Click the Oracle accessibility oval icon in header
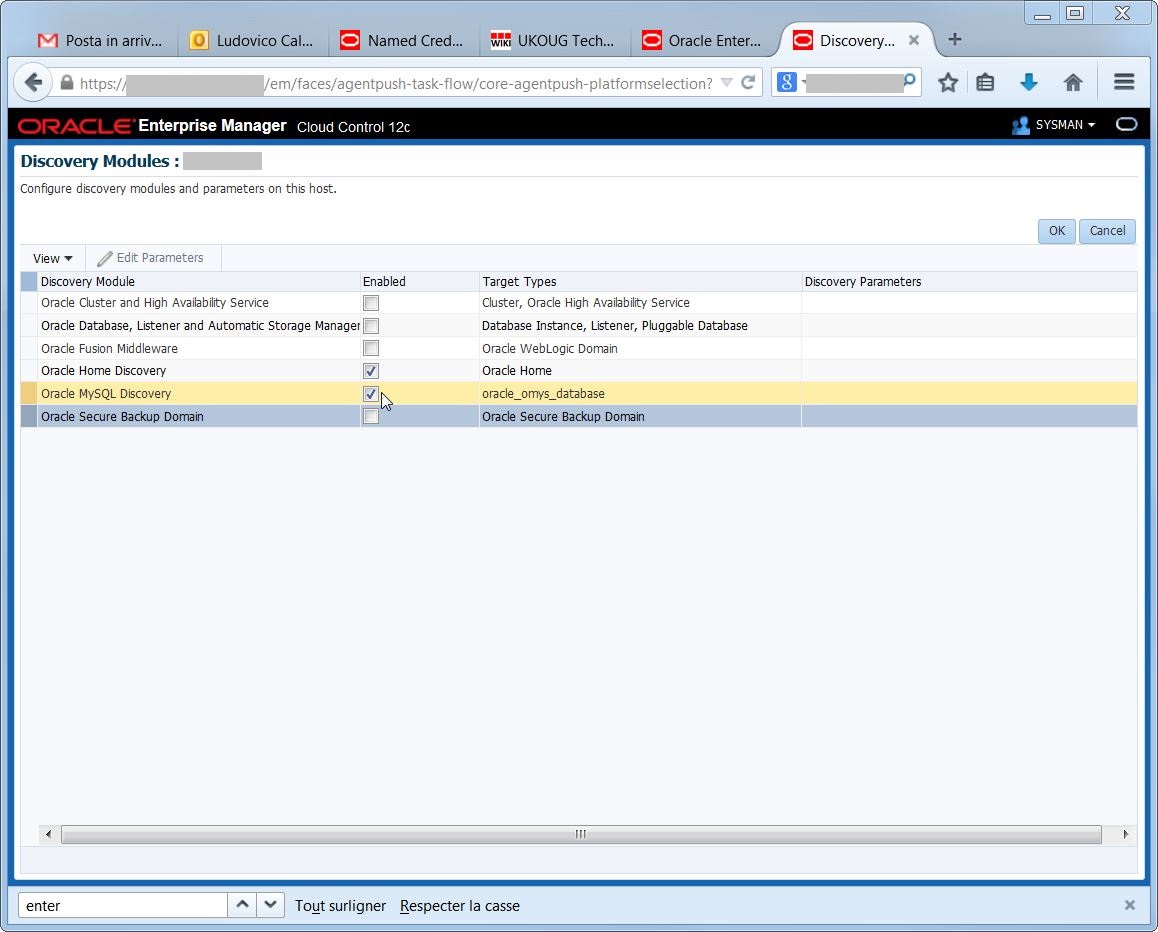The width and height of the screenshot is (1158, 932). pyautogui.click(x=1126, y=124)
